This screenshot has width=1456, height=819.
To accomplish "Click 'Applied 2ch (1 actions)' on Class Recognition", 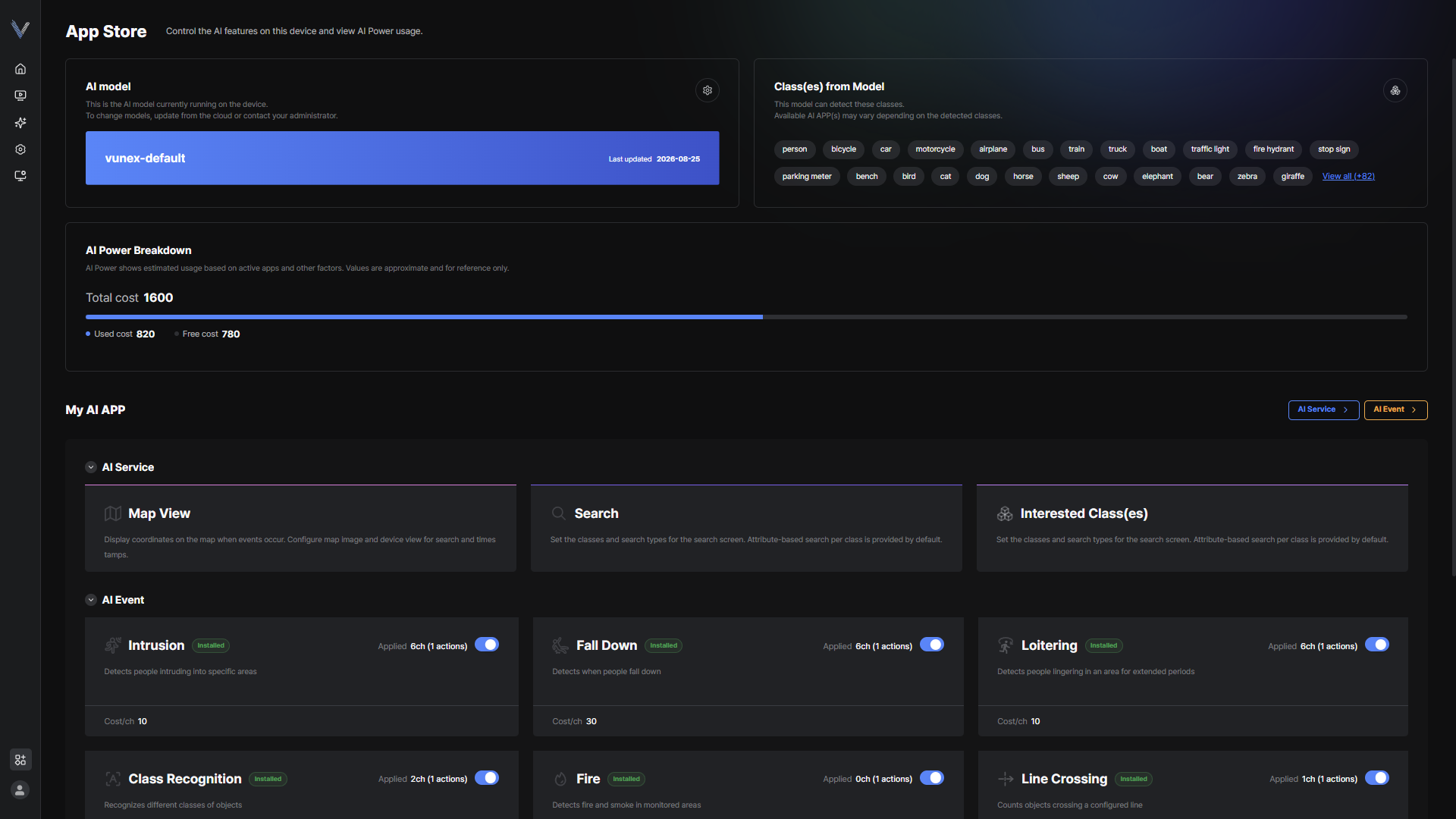I will 422,780.
